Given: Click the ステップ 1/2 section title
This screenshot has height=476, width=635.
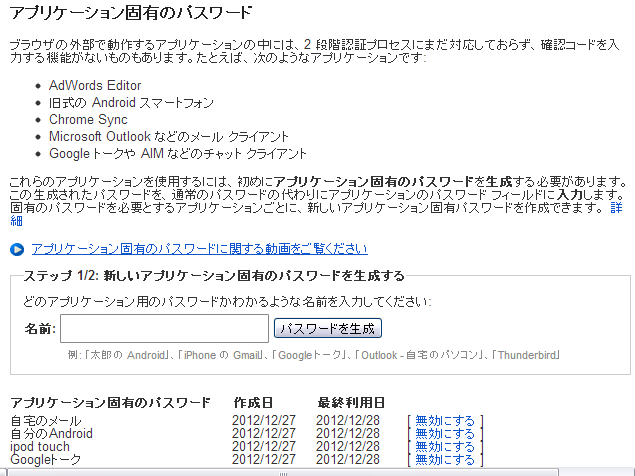Looking at the screenshot, I should (x=213, y=276).
